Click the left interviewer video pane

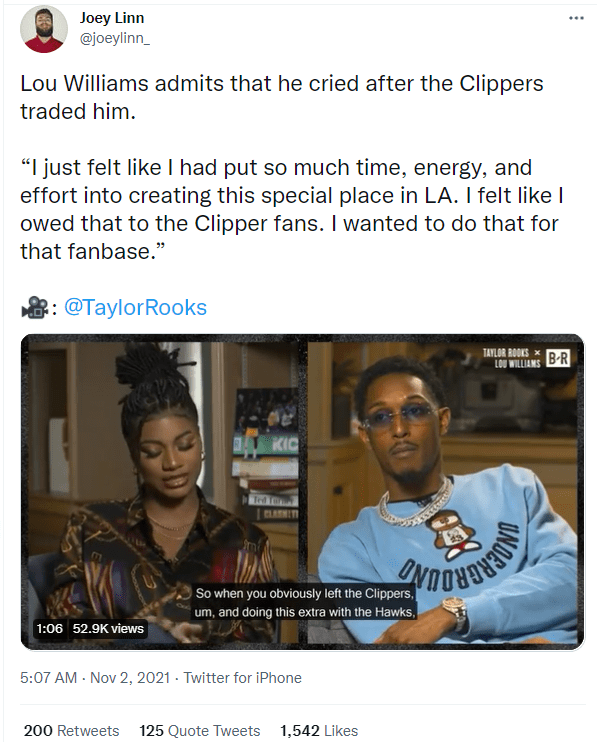tap(163, 492)
